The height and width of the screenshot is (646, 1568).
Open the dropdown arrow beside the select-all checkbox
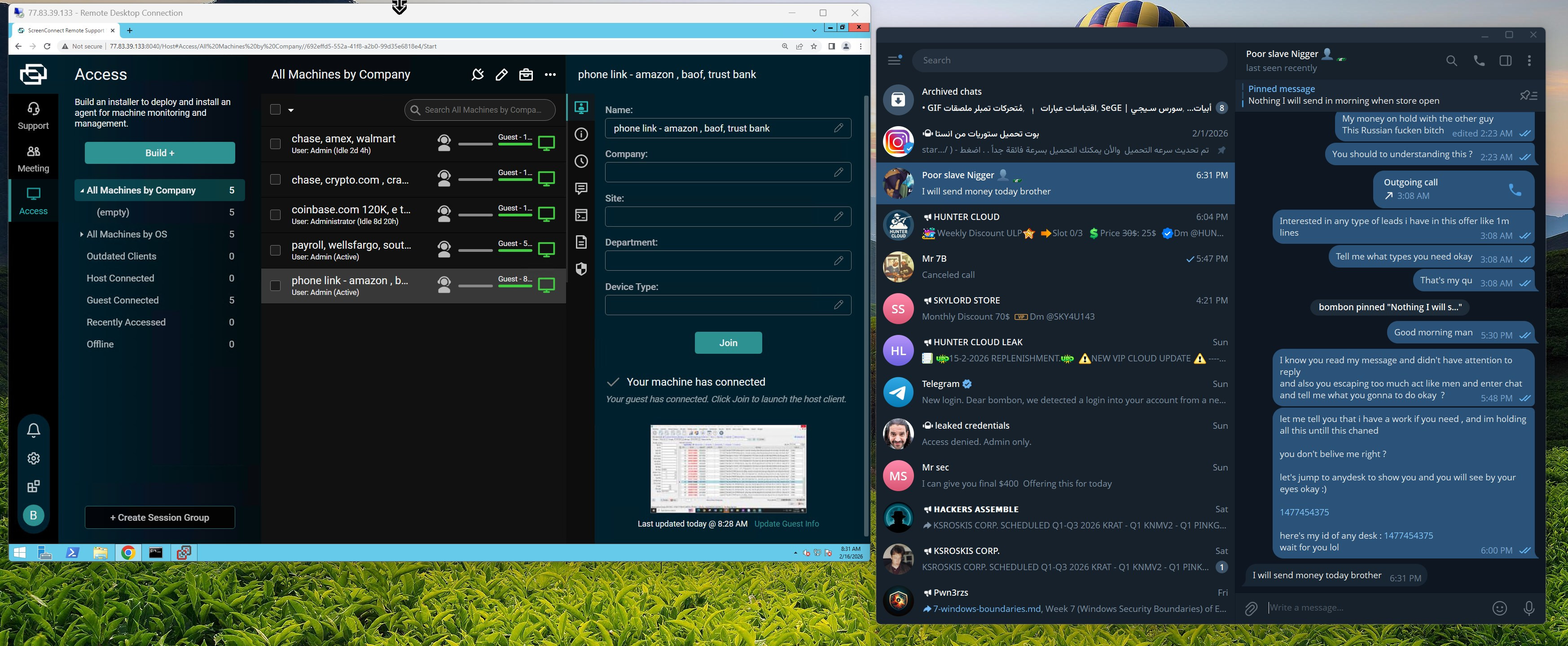[x=291, y=110]
